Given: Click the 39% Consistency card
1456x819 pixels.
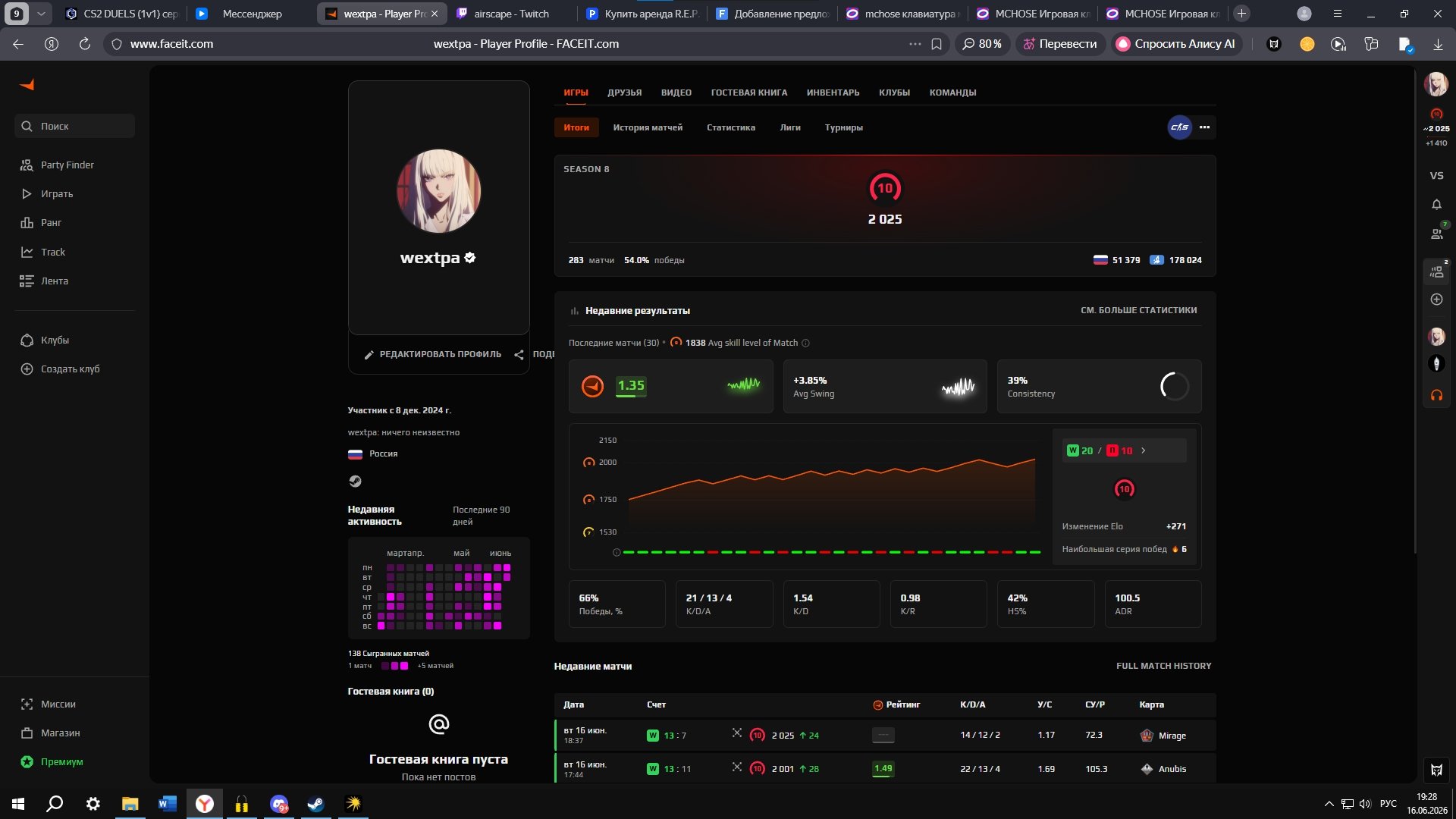Looking at the screenshot, I should pos(1099,386).
